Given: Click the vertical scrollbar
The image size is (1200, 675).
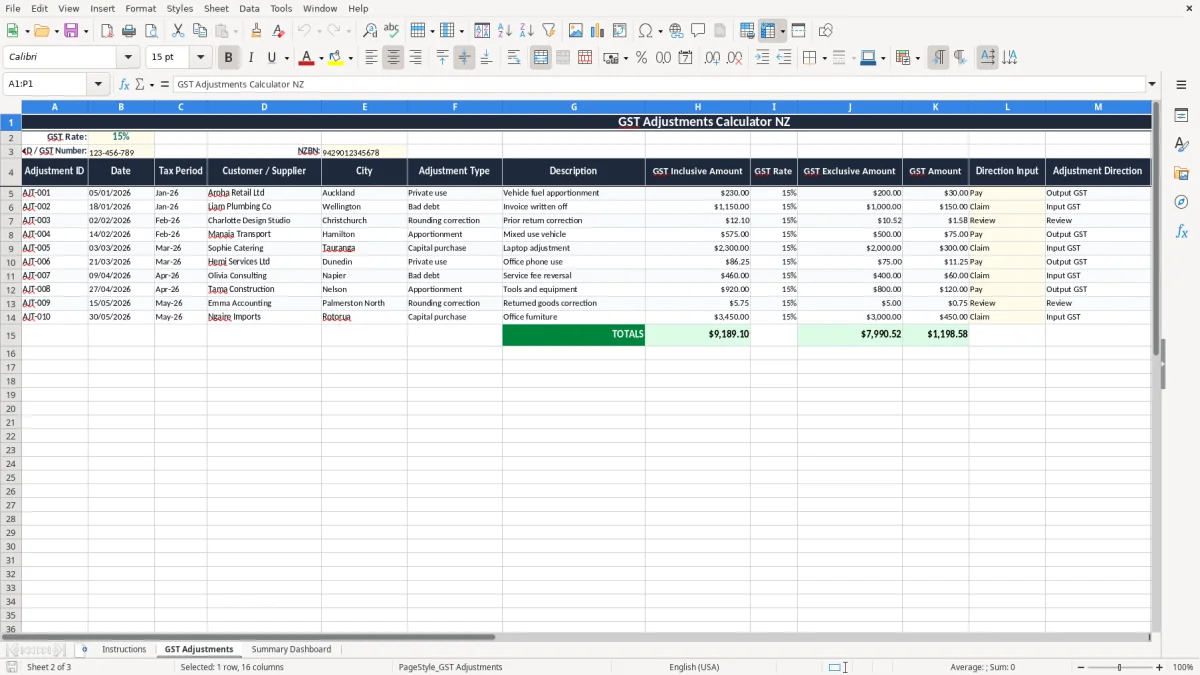Looking at the screenshot, I should pos(1157,365).
